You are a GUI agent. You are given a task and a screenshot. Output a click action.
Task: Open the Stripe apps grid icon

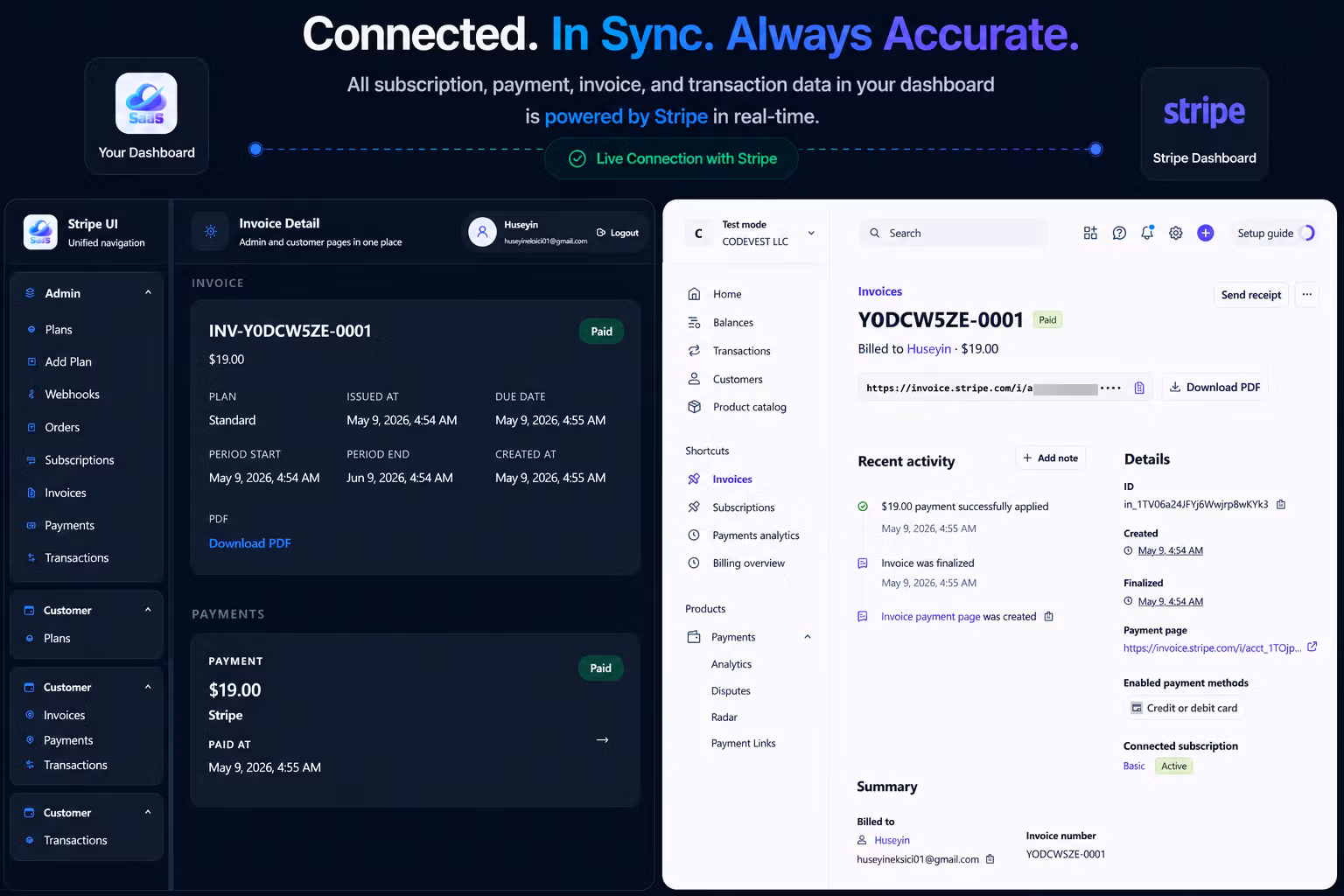pos(1090,233)
